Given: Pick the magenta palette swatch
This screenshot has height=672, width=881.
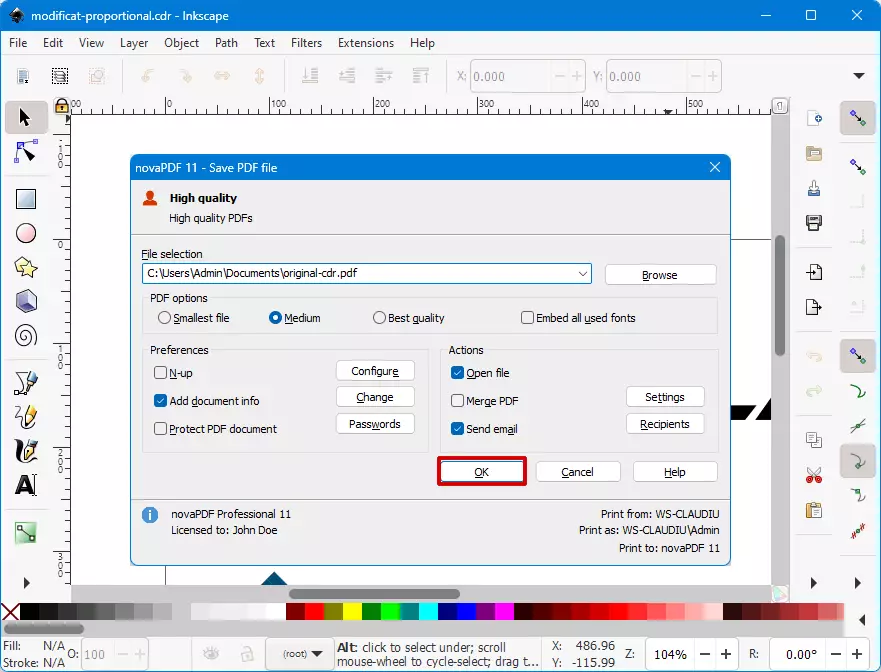Looking at the screenshot, I should click(x=504, y=611).
